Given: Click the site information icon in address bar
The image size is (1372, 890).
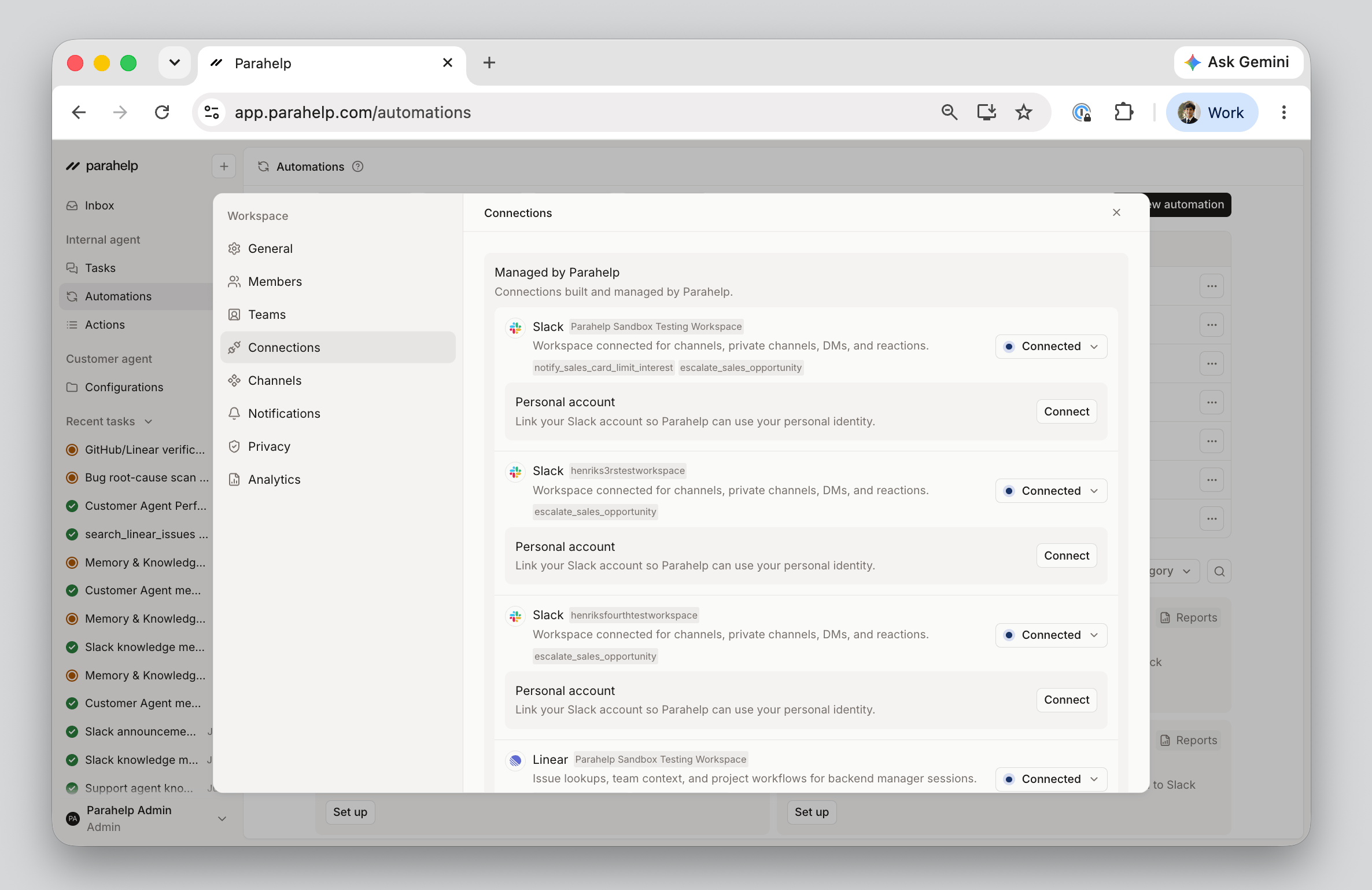Looking at the screenshot, I should click(x=212, y=112).
